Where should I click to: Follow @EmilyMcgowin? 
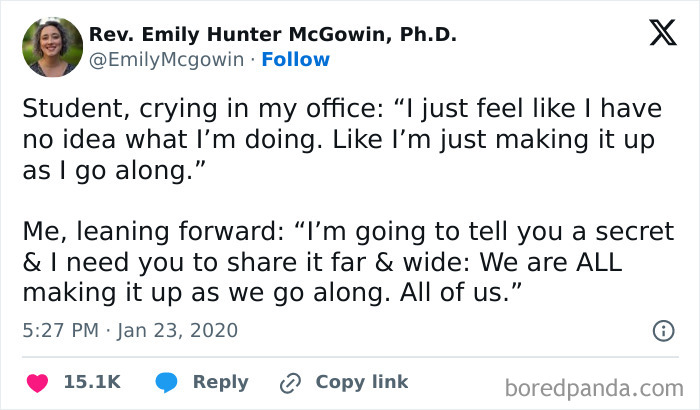click(x=295, y=60)
